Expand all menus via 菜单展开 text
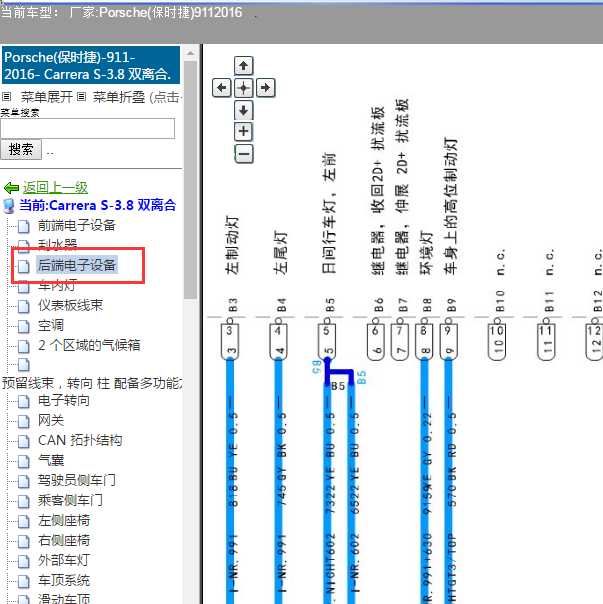This screenshot has height=604, width=603. pyautogui.click(x=47, y=97)
